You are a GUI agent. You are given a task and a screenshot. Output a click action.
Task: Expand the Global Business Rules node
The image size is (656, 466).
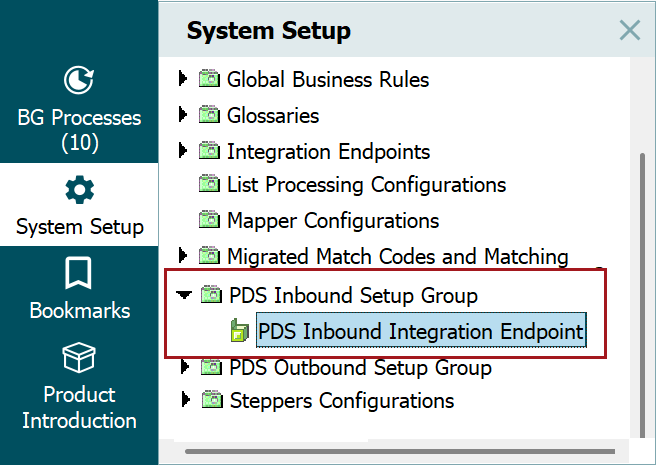182,78
